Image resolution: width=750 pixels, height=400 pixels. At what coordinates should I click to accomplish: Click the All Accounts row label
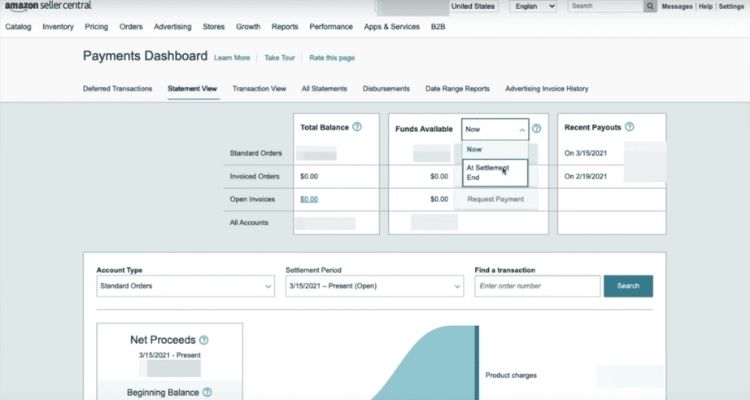(x=249, y=222)
